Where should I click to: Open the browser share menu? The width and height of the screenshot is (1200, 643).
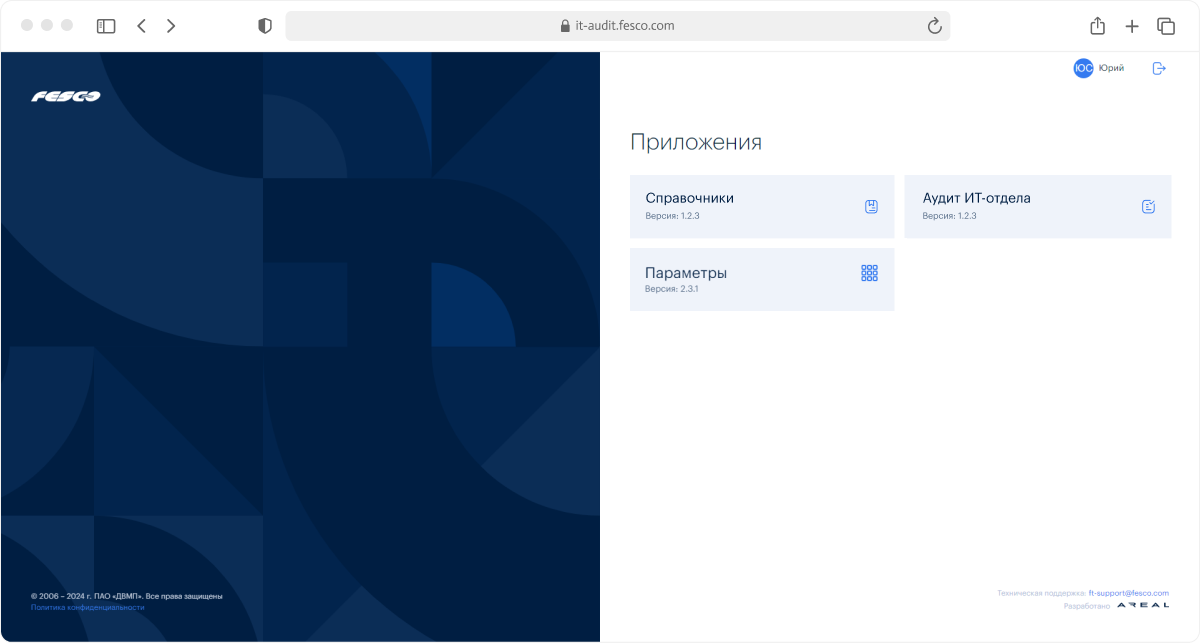click(1097, 26)
